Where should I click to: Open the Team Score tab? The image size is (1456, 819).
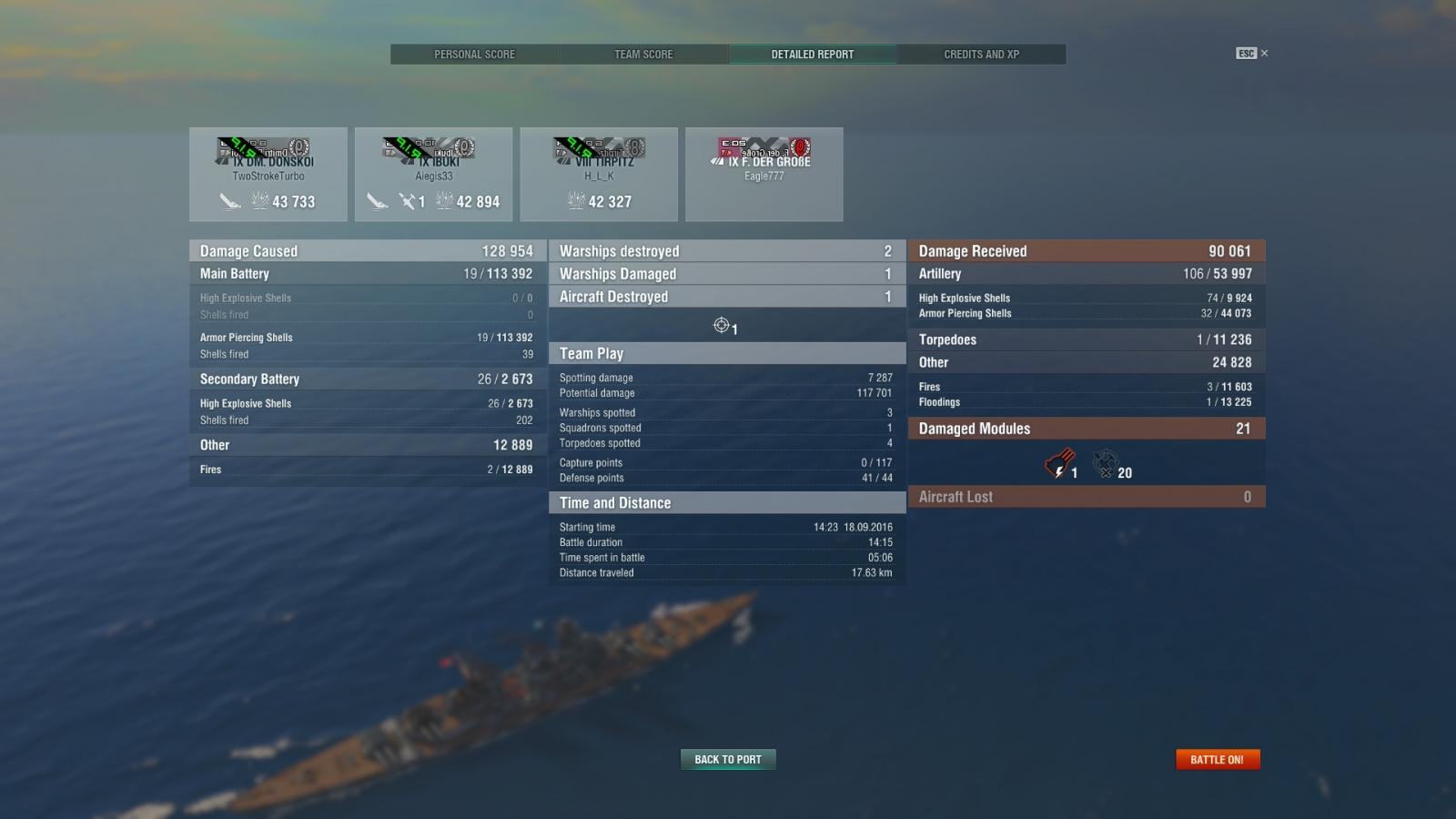click(643, 55)
